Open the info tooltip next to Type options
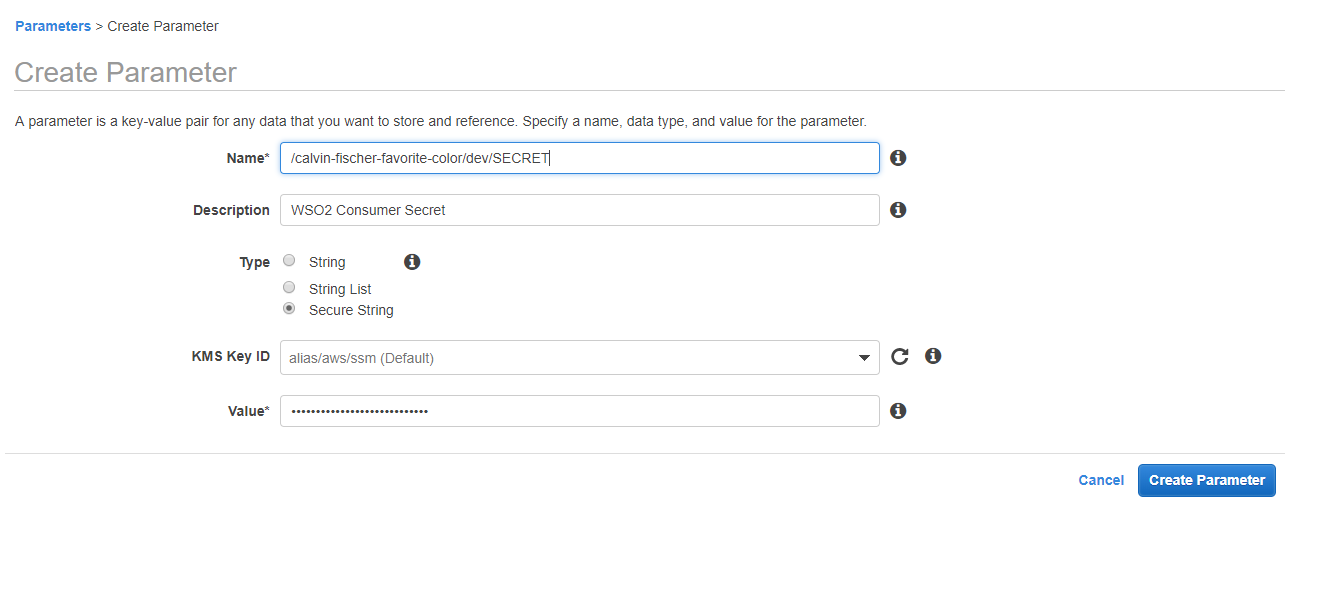Image resolution: width=1331 pixels, height=590 pixels. click(412, 262)
